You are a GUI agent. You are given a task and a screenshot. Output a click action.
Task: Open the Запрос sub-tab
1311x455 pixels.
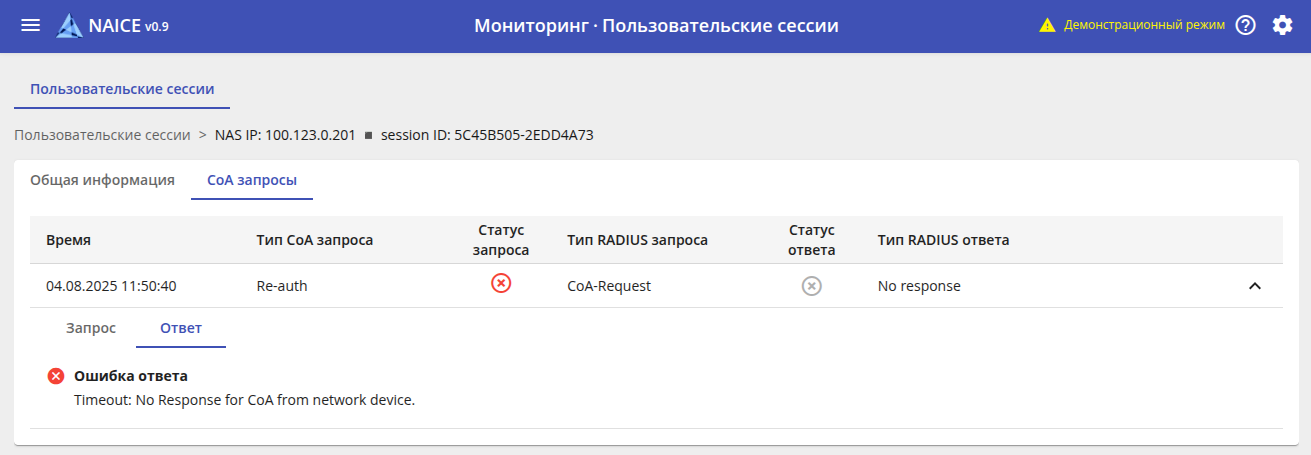[x=91, y=328]
